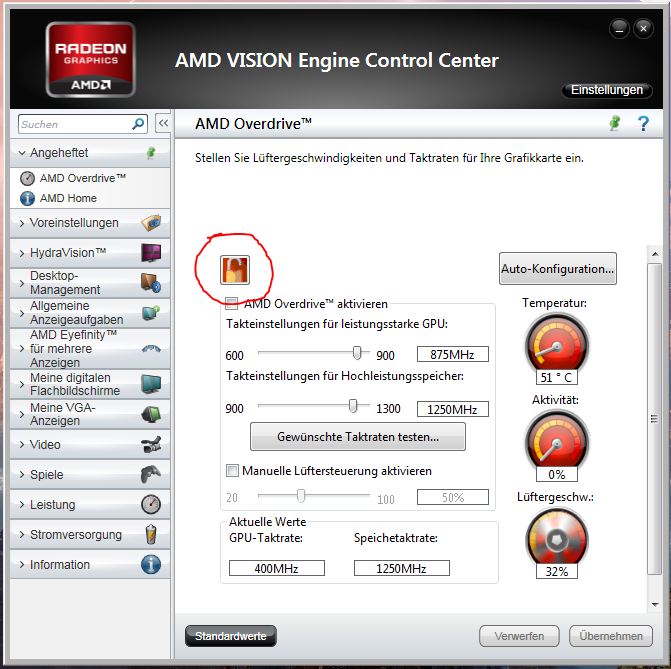This screenshot has height=669, width=671.
Task: Click the Stromversorgung battery icon
Action: click(x=151, y=534)
